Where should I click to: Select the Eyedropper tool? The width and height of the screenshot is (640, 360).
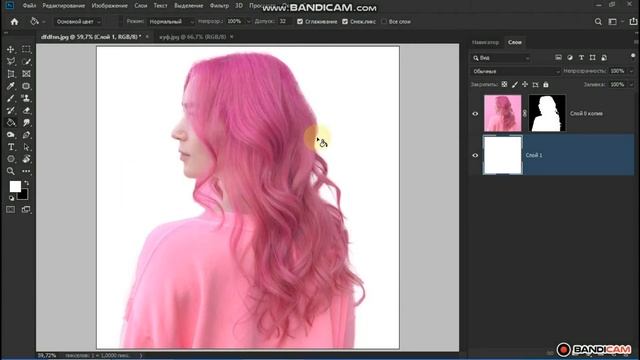pos(11,86)
